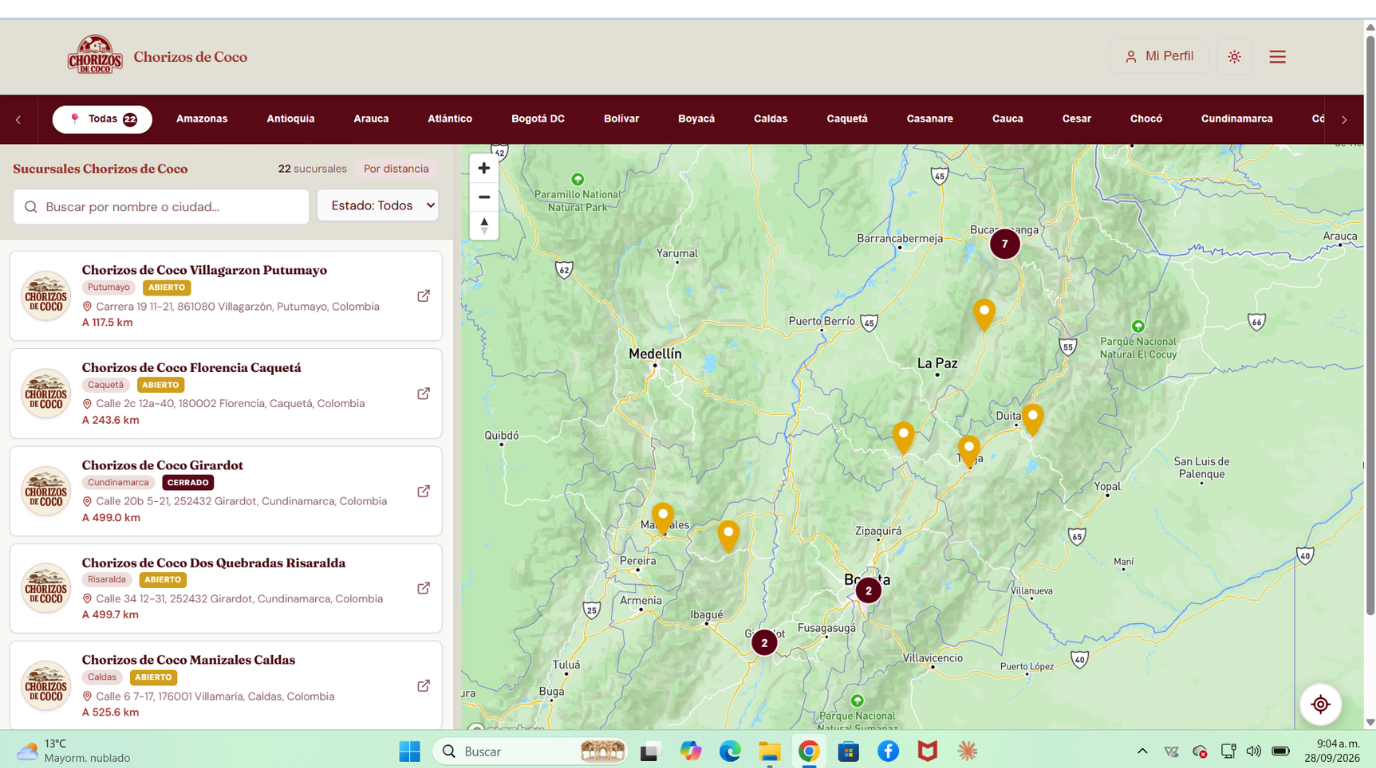Open Google Chrome from the taskbar

(809, 751)
